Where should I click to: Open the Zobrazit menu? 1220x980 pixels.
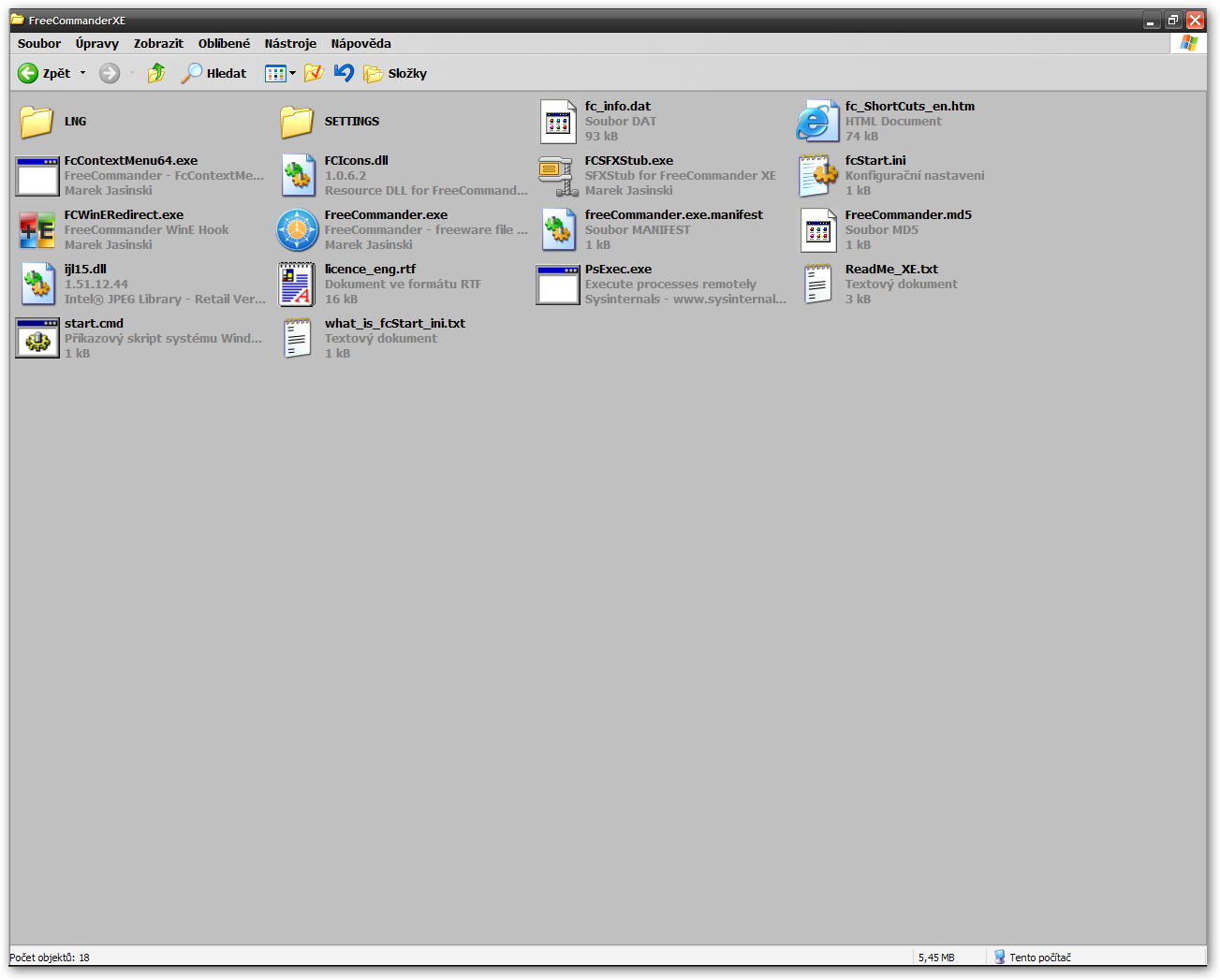[x=158, y=44]
